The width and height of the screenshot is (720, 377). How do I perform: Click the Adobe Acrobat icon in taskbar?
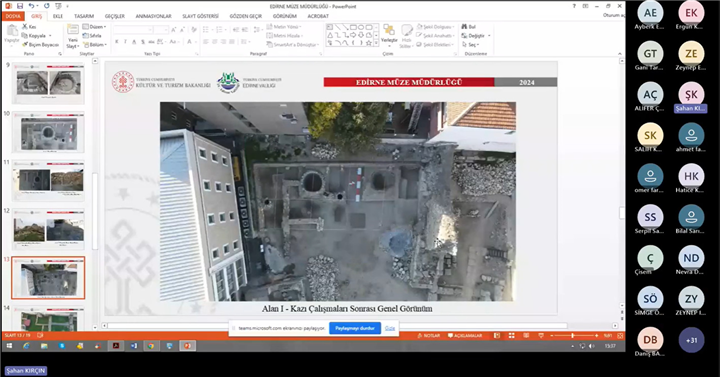click(x=116, y=346)
